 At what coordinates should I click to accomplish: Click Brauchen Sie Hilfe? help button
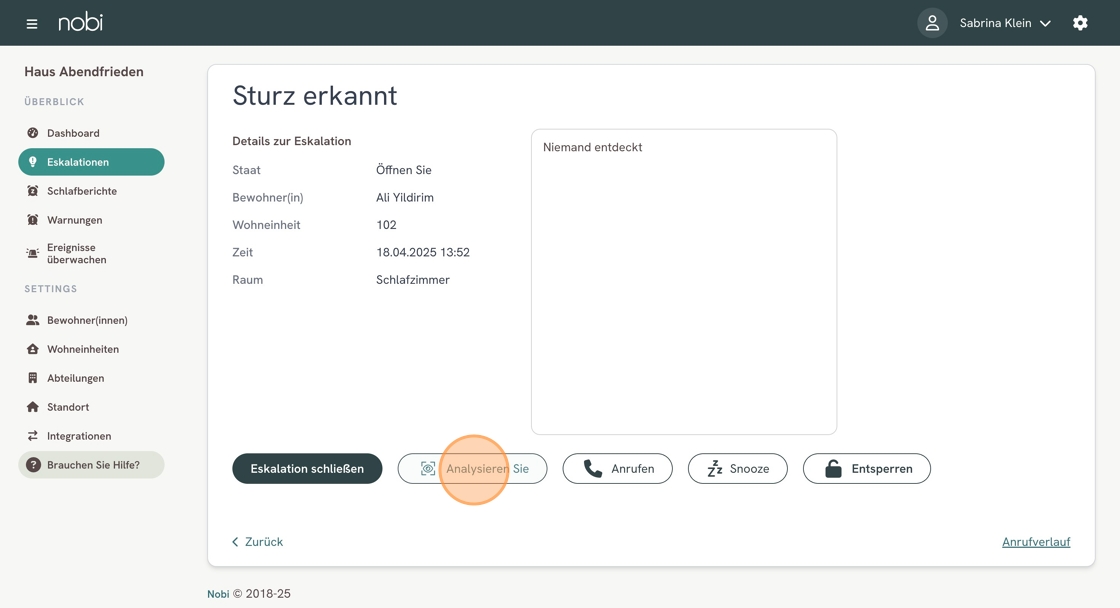coord(91,465)
